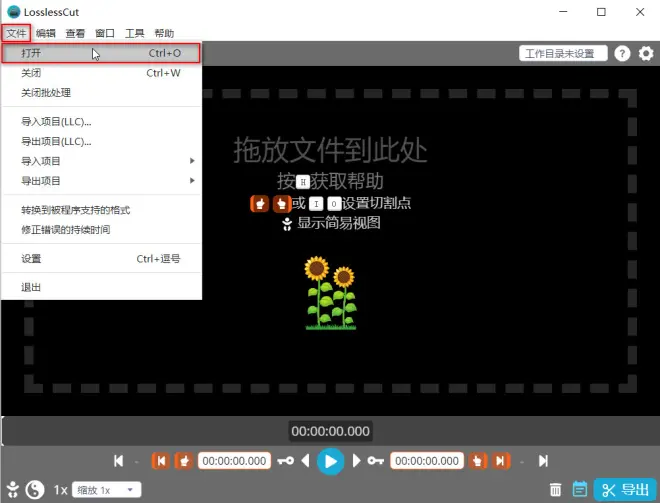660x503 pixels.
Task: Select 关闭批处理 menu entry
Action: click(101, 93)
